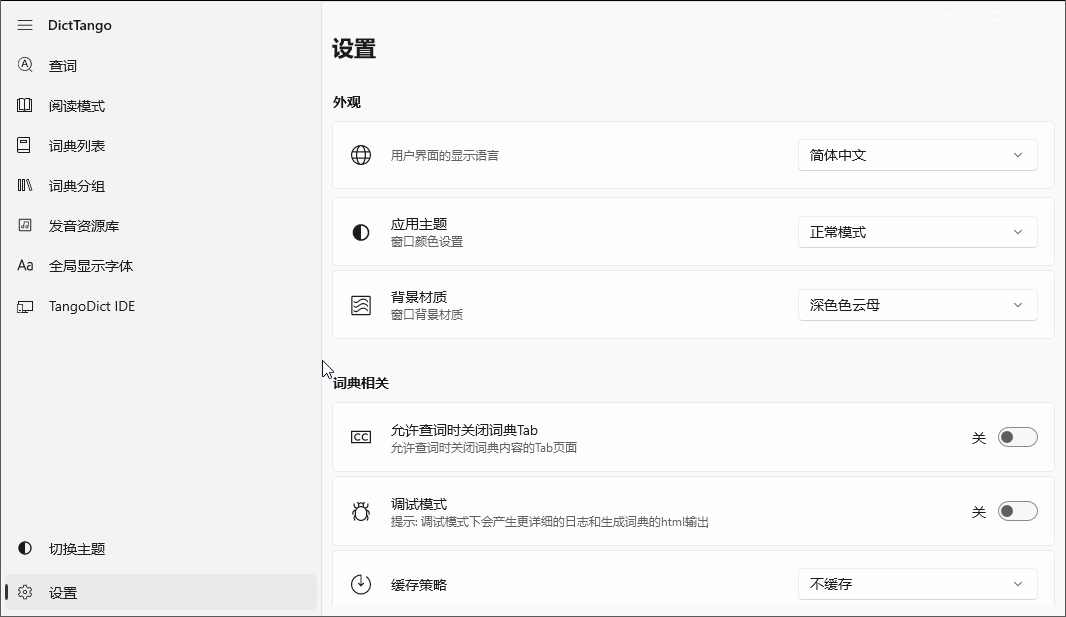This screenshot has width=1066, height=617.
Task: Click the TangoDict IDE monitor icon
Action: (24, 306)
